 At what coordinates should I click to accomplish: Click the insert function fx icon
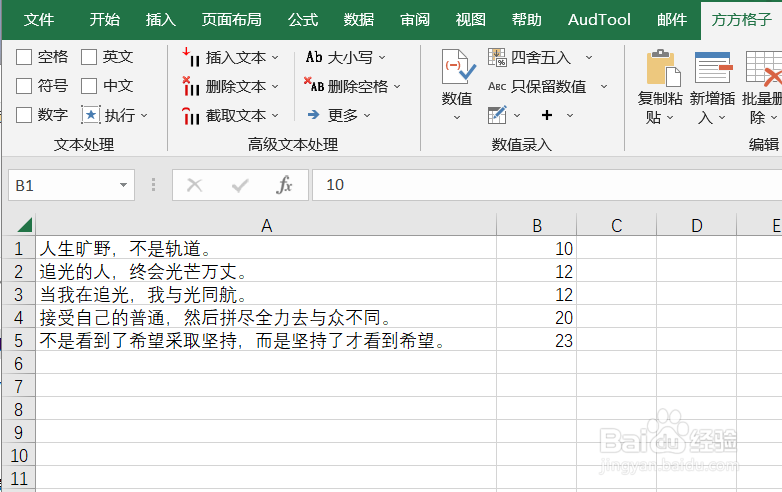point(284,185)
